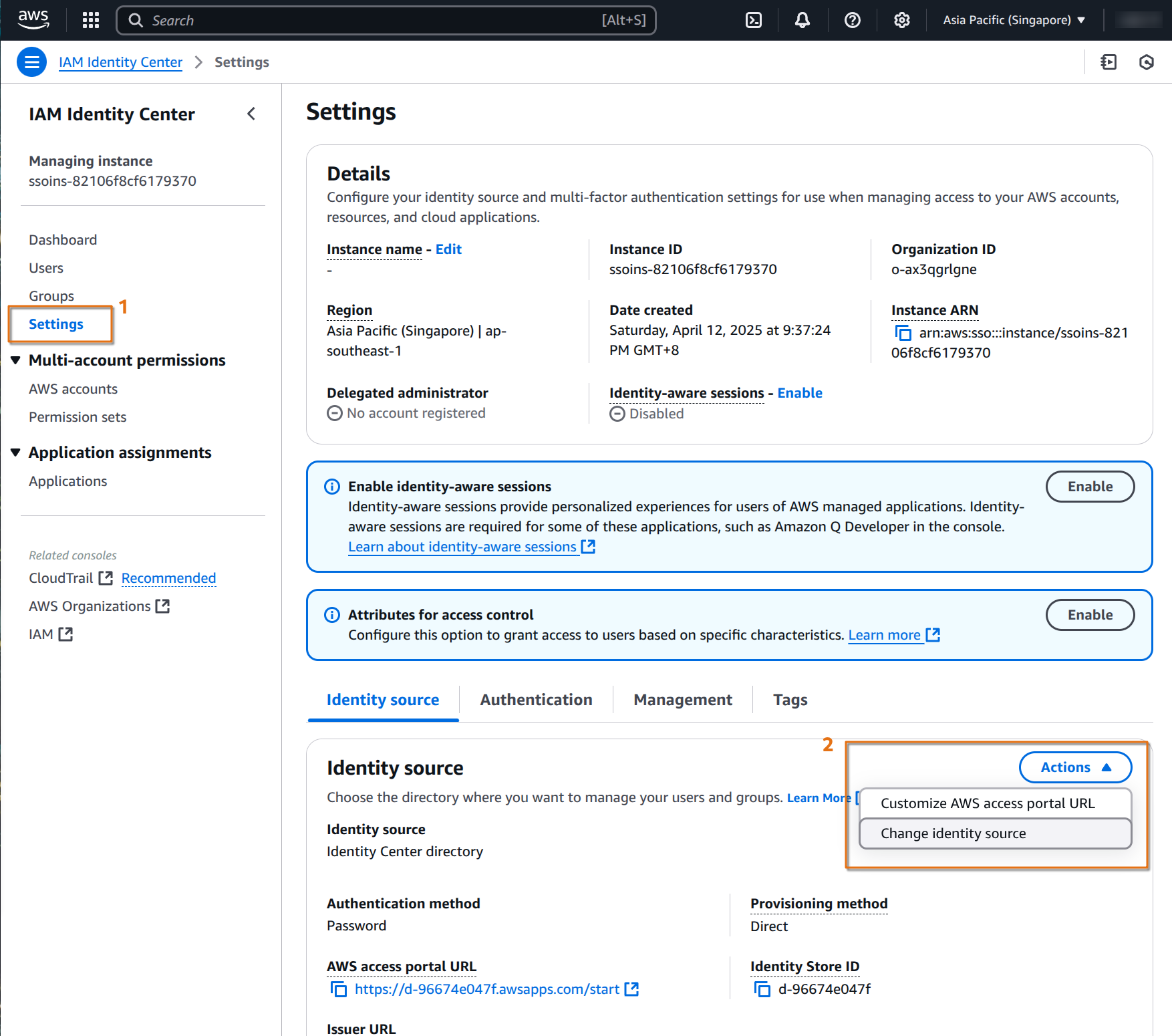Open Applications in the sidebar

(67, 481)
